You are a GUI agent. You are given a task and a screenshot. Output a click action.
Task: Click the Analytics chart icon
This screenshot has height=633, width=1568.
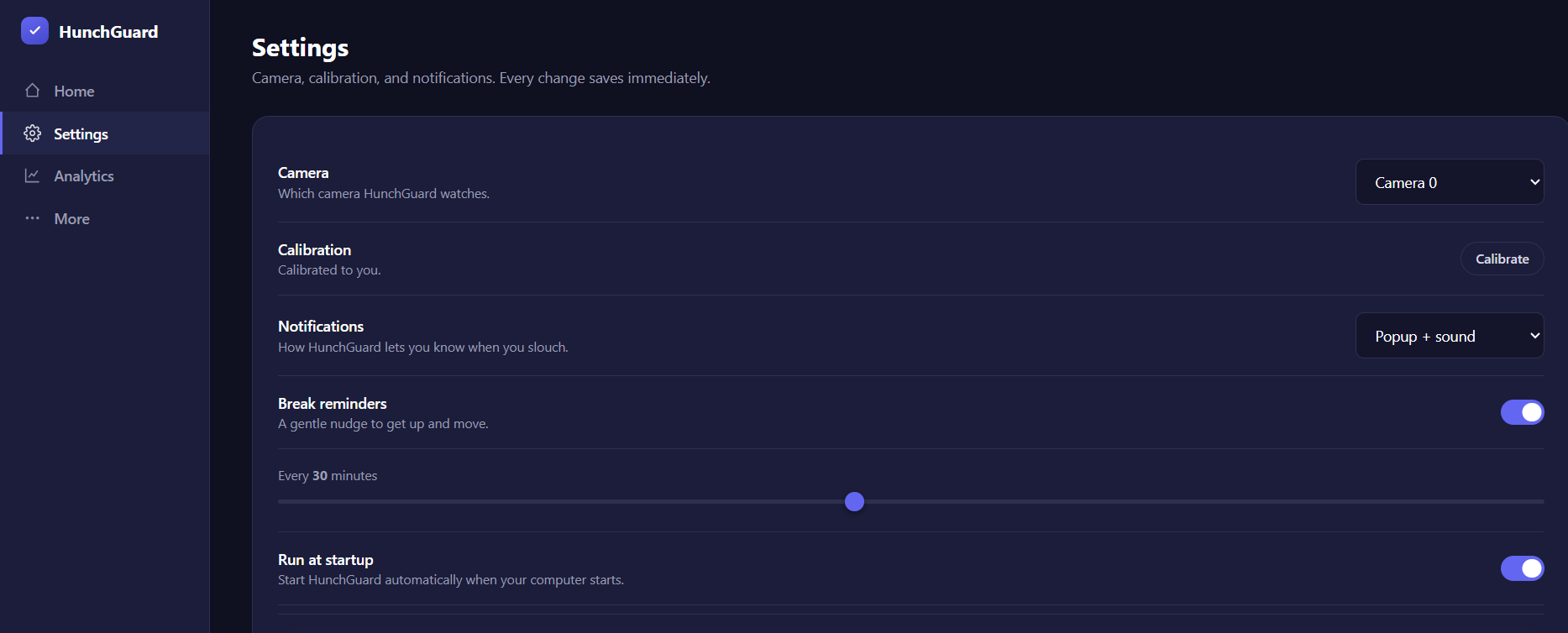pos(33,175)
